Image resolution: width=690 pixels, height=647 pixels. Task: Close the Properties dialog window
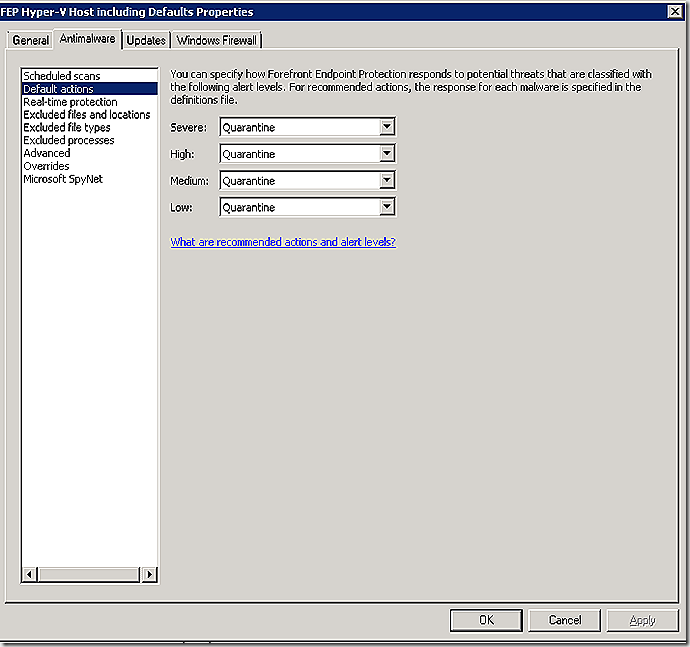point(675,11)
